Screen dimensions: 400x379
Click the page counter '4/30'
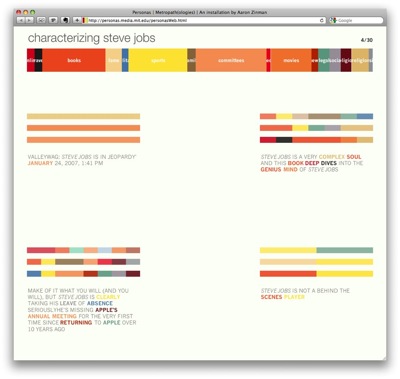click(x=367, y=40)
